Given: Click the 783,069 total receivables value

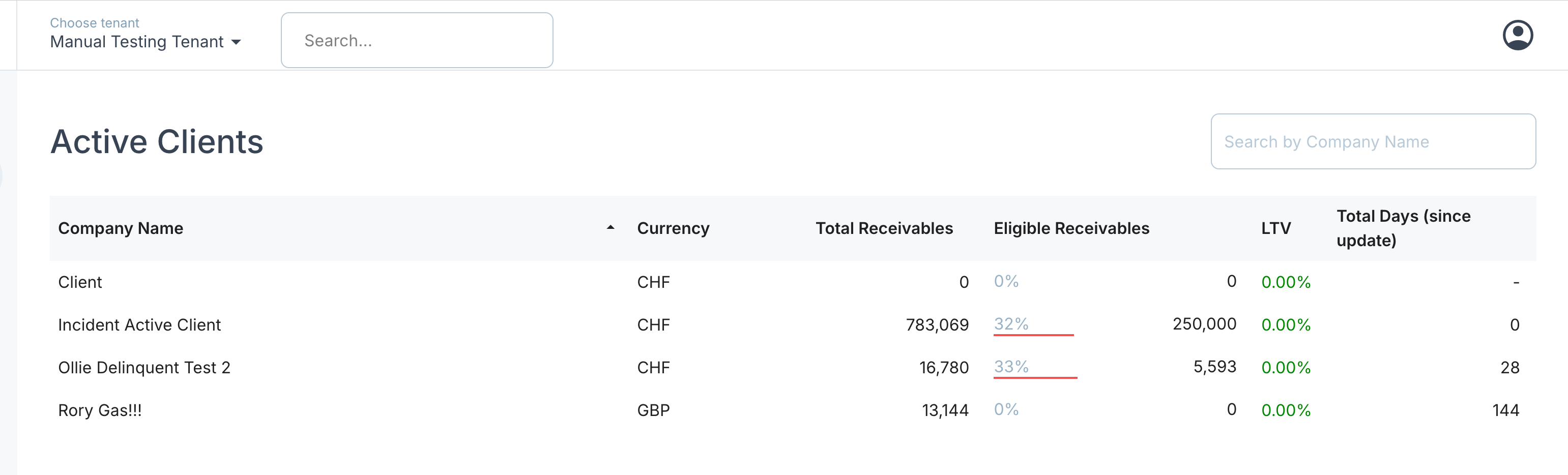Looking at the screenshot, I should (x=937, y=325).
